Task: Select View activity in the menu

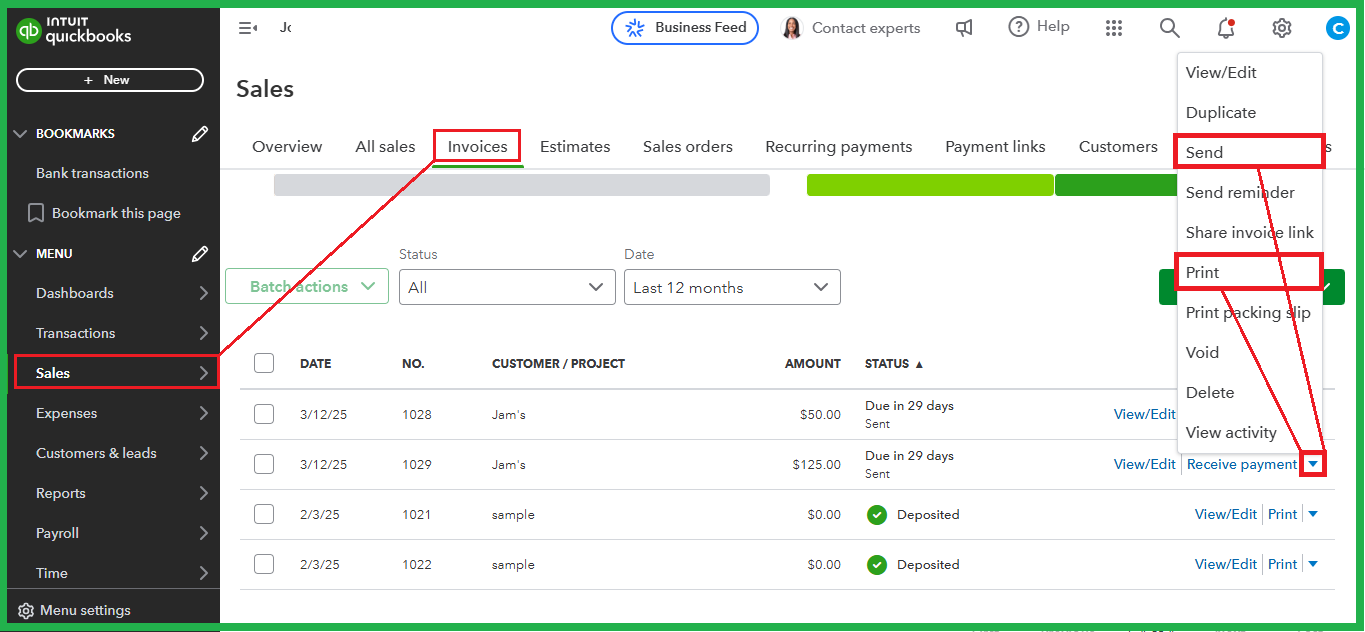Action: point(1250,433)
